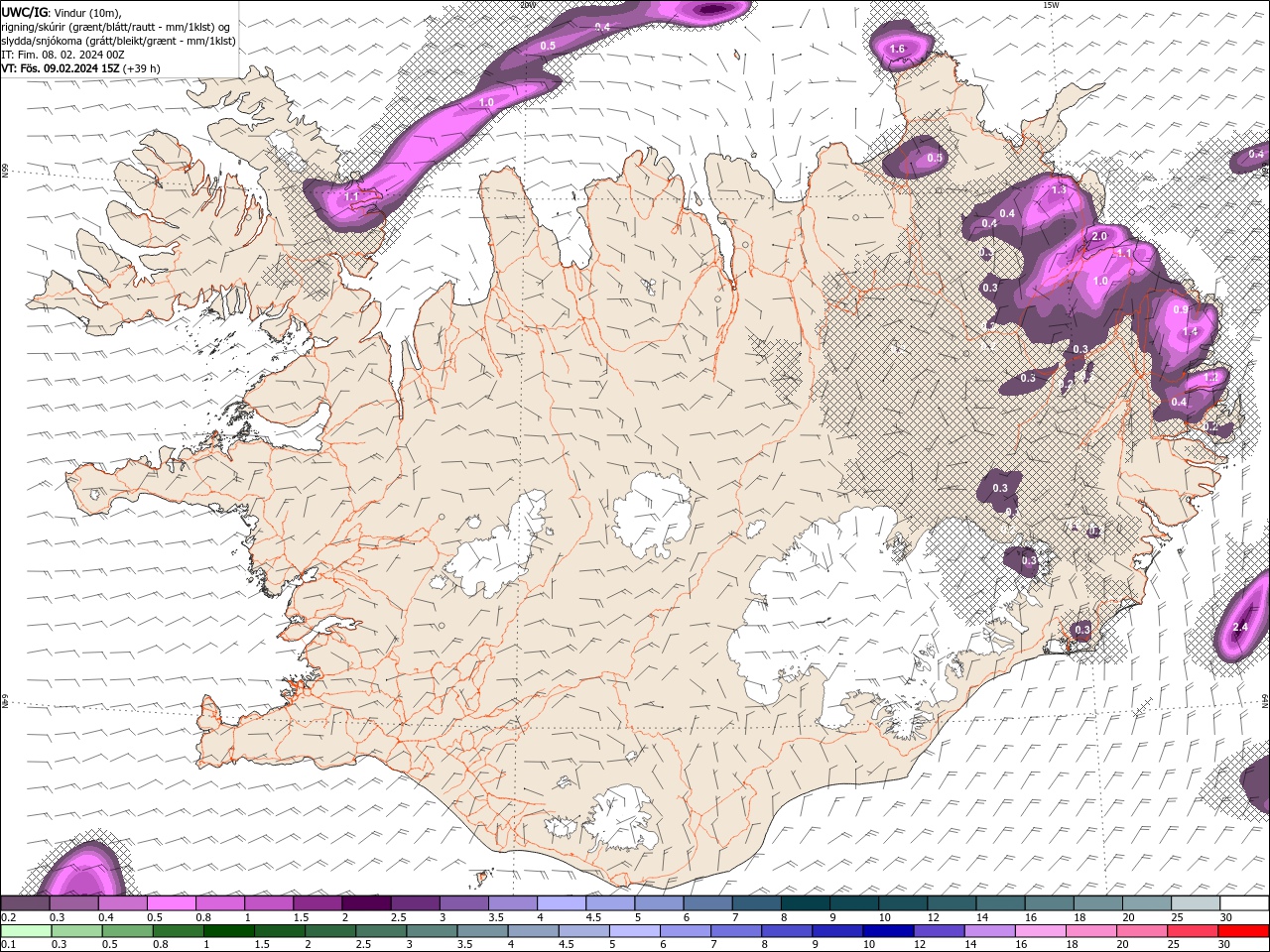The width and height of the screenshot is (1270, 952).
Task: Pick the pink rain swatch between 18 and 20
Action: point(1091,931)
